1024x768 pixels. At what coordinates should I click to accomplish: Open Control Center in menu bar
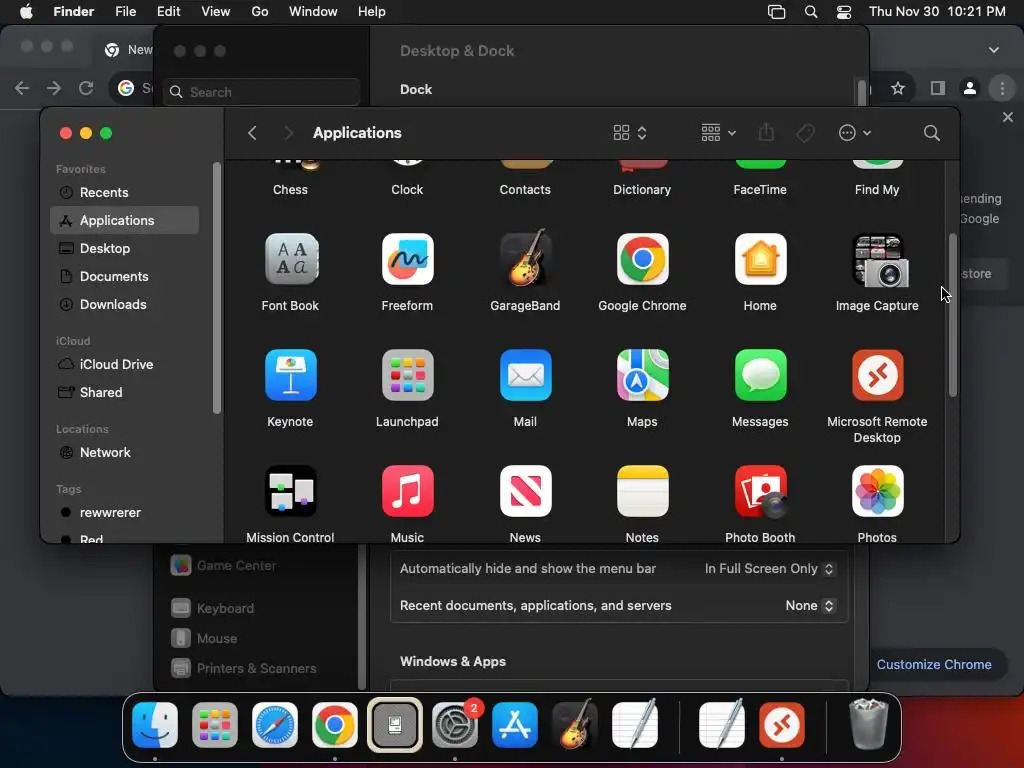point(844,12)
